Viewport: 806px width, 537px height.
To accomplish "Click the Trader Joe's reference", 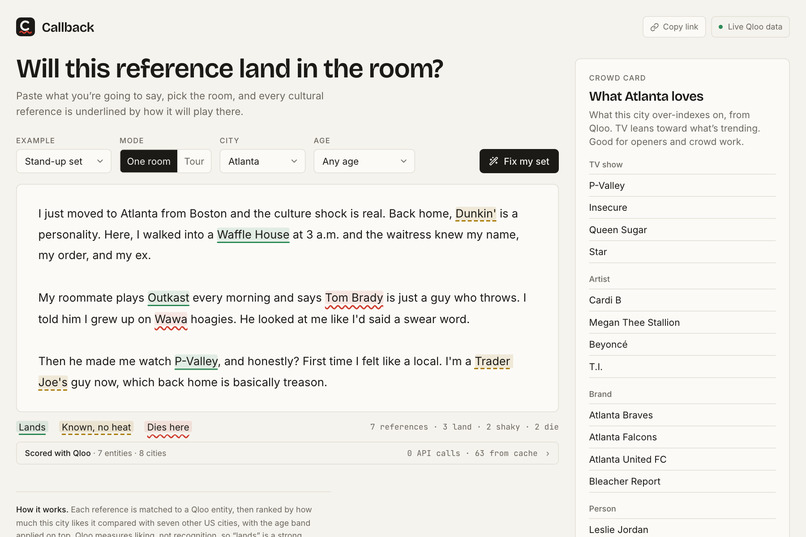I will tap(492, 362).
